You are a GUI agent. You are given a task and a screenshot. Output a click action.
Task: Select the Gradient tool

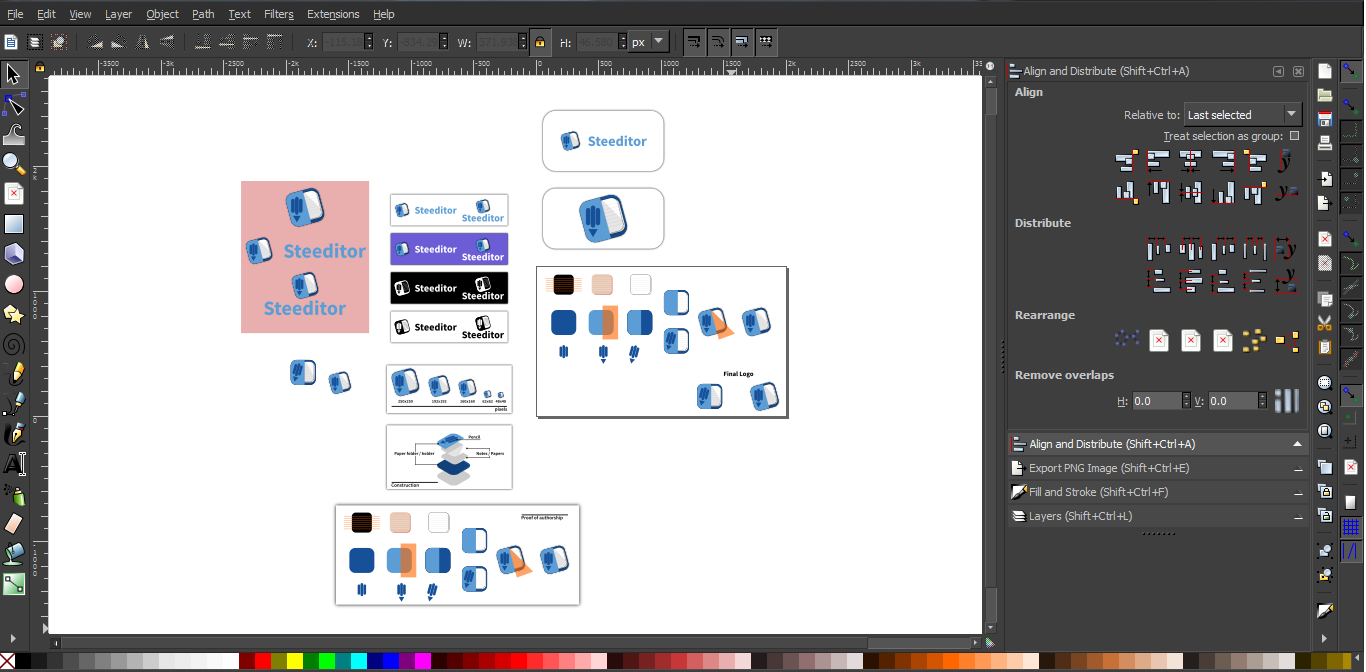point(14,583)
